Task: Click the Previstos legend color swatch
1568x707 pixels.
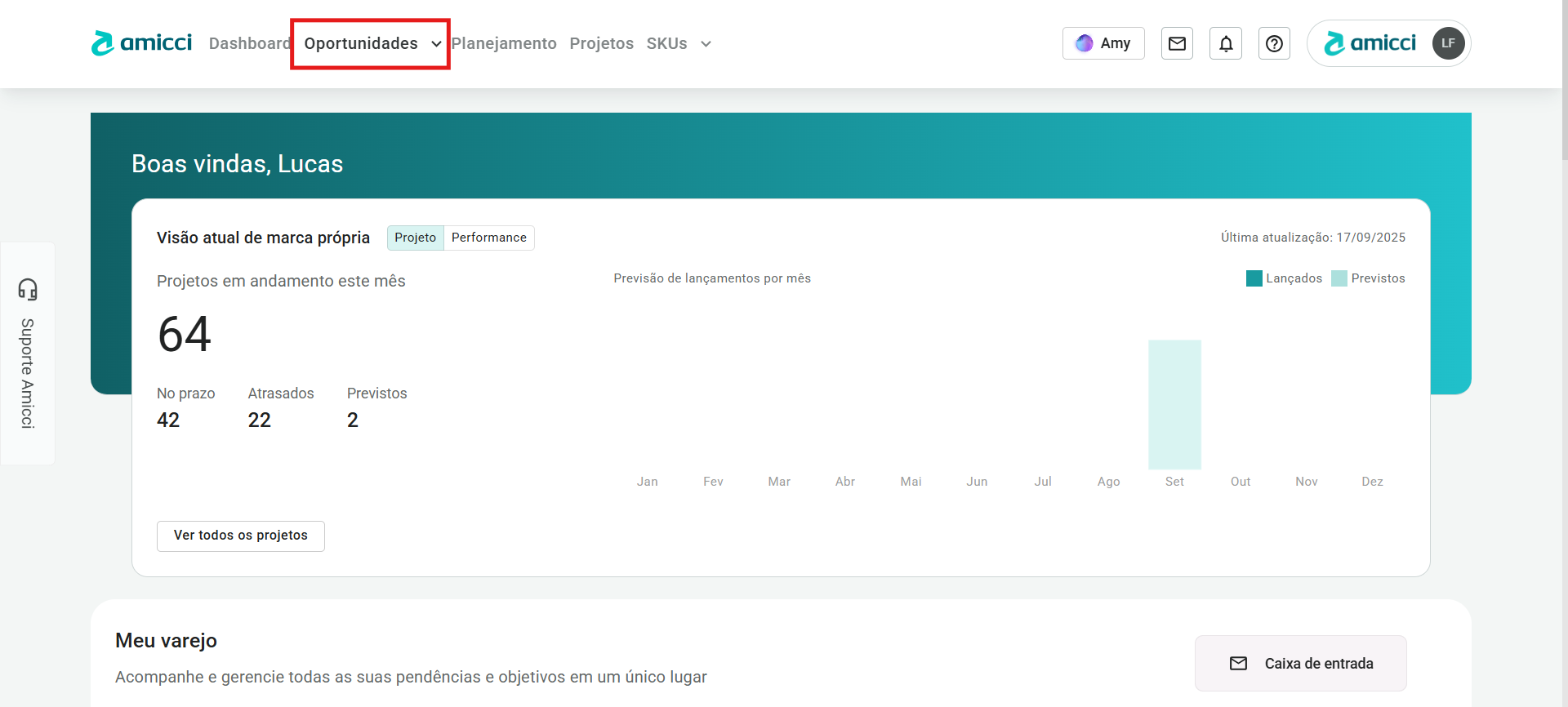Action: pos(1339,278)
